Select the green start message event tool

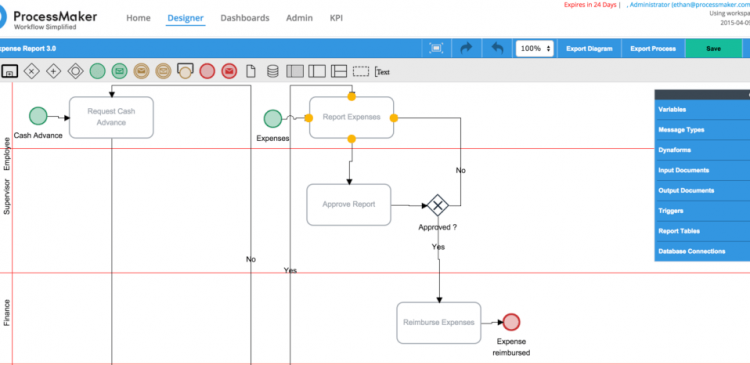[119, 72]
